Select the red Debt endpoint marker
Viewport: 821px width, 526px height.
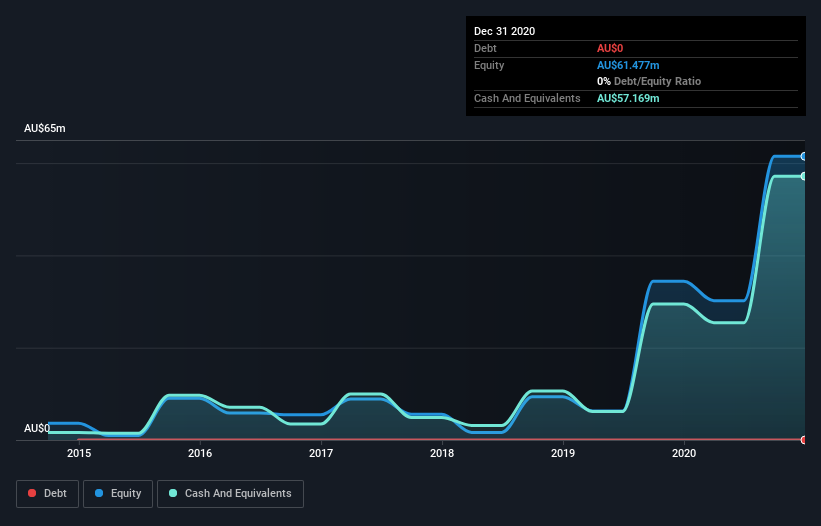[x=804, y=440]
